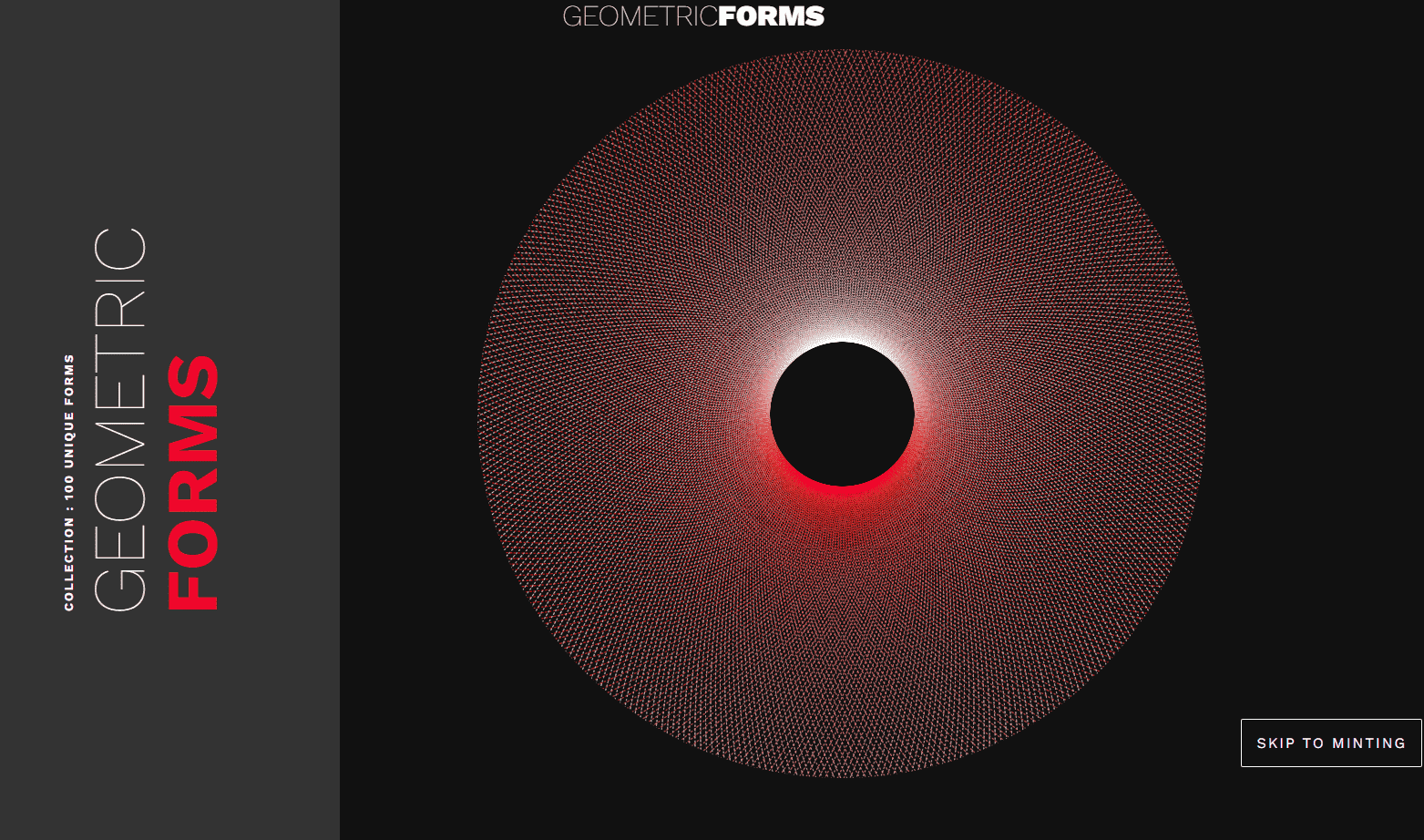Viewport: 1424px width, 840px height.
Task: Click inside the SKIP TO MINTING outlined border
Action: pyautogui.click(x=1329, y=743)
